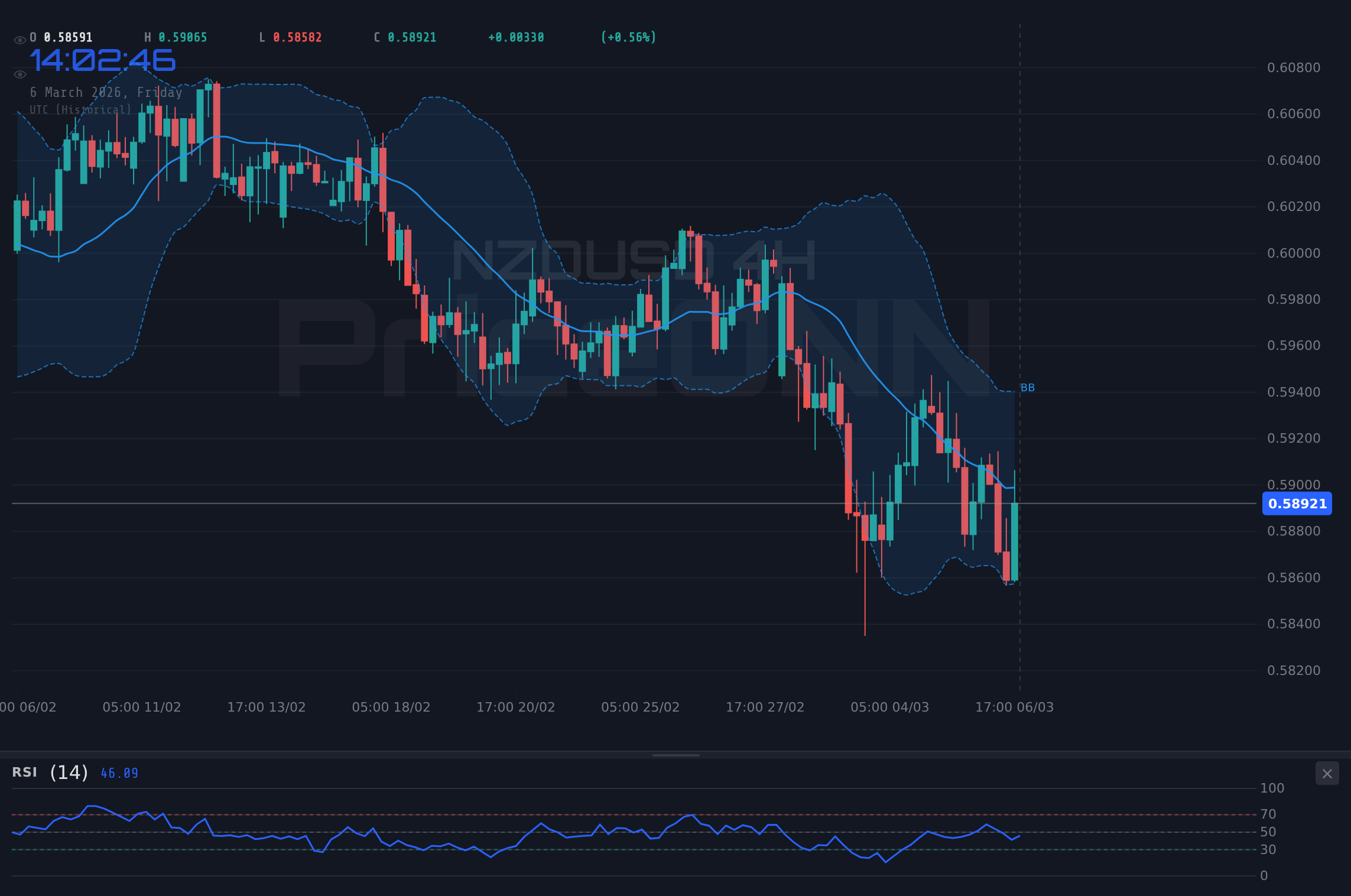Click the 0.58200 price axis label

[x=1294, y=670]
